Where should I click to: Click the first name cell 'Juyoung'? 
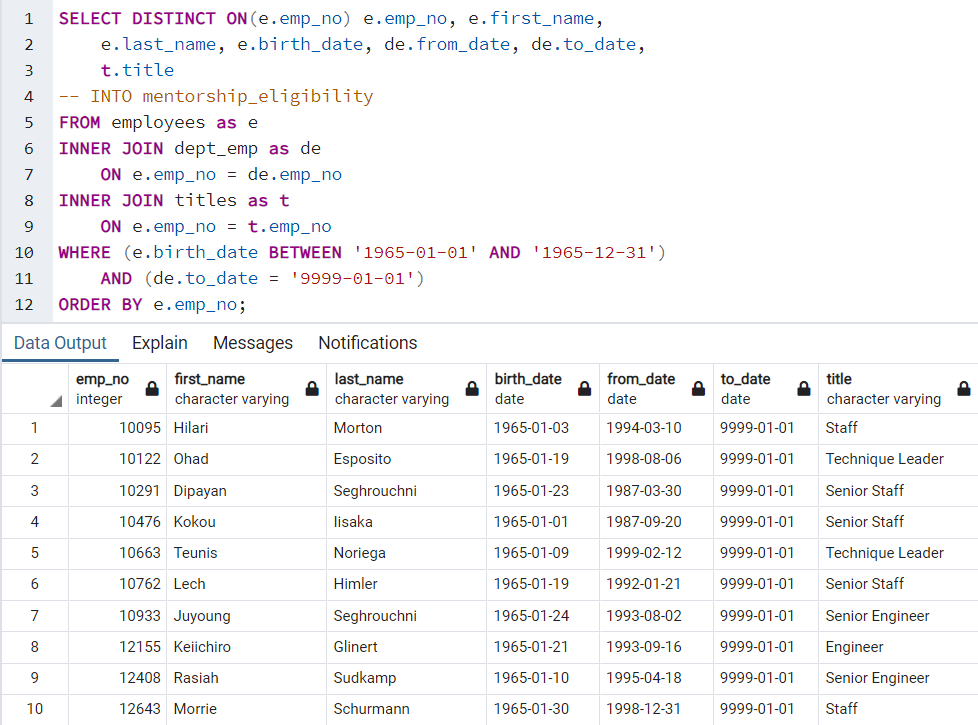tap(246, 616)
